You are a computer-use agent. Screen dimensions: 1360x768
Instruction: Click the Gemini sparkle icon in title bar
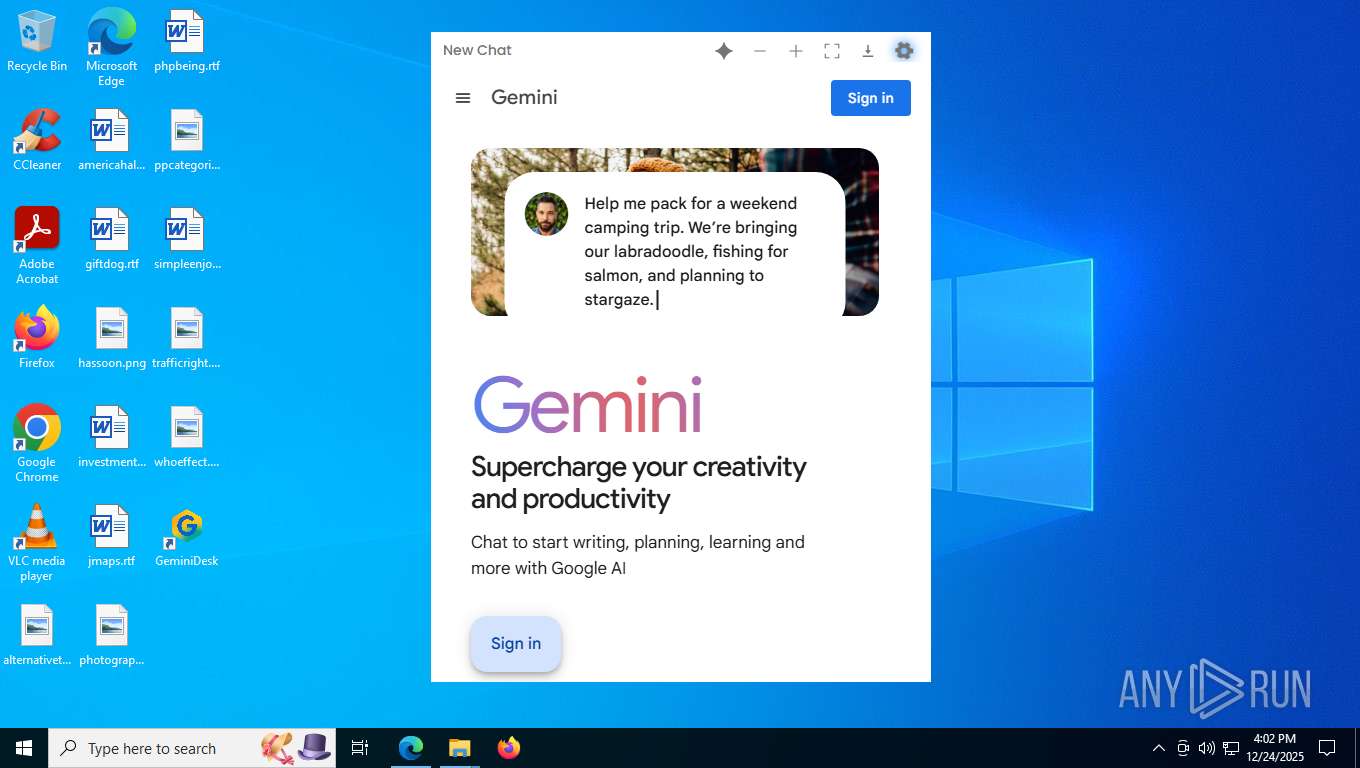[x=724, y=51]
